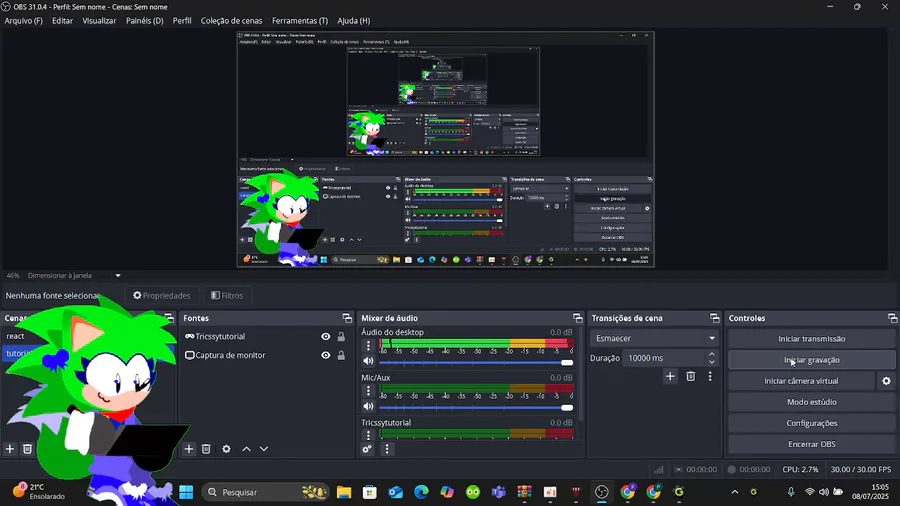900x506 pixels.
Task: Move source down with arrow icon
Action: [264, 449]
